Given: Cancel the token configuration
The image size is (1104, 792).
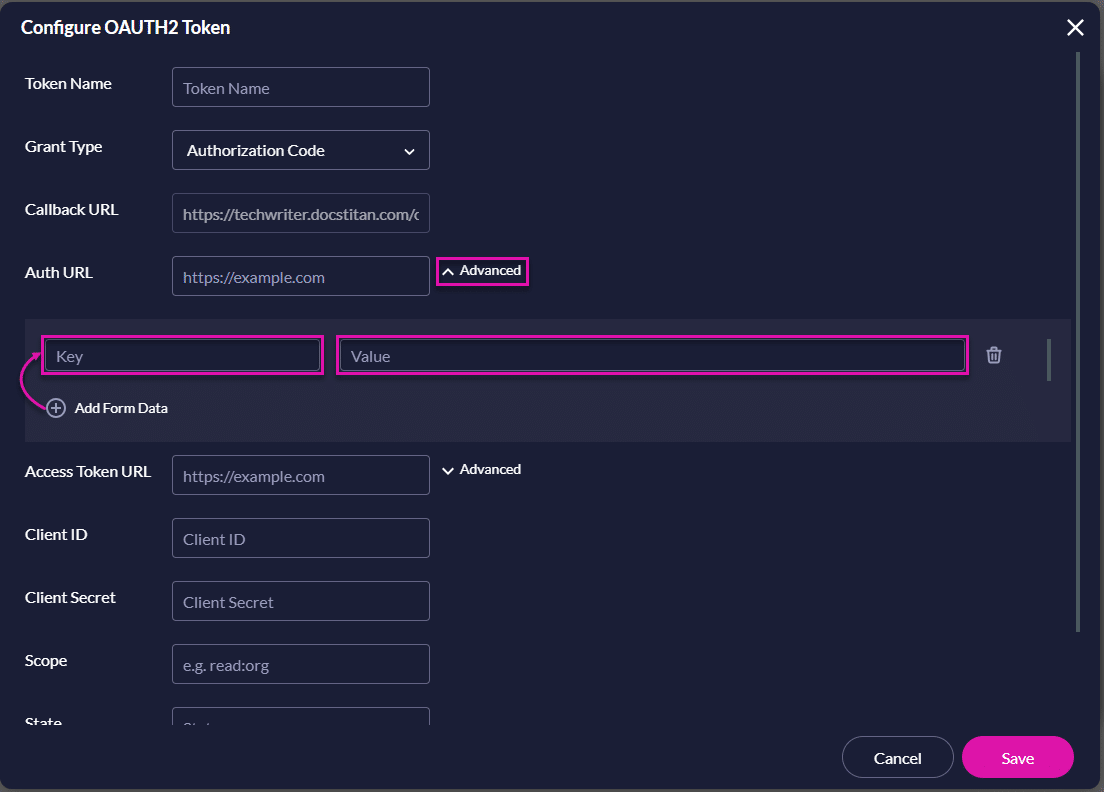Looking at the screenshot, I should pos(897,757).
